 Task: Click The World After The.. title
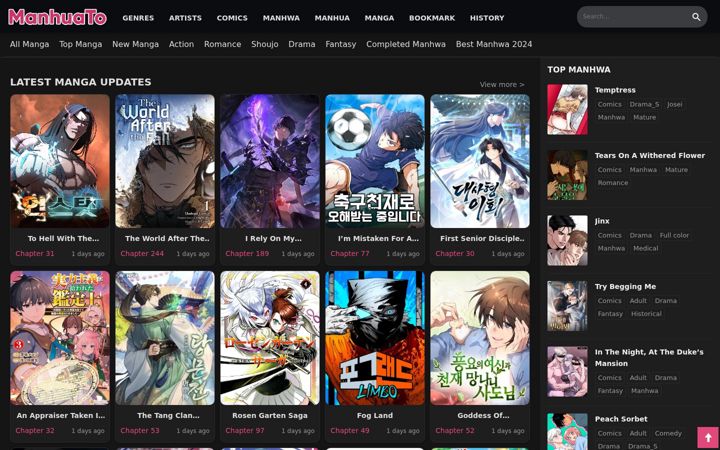point(168,238)
